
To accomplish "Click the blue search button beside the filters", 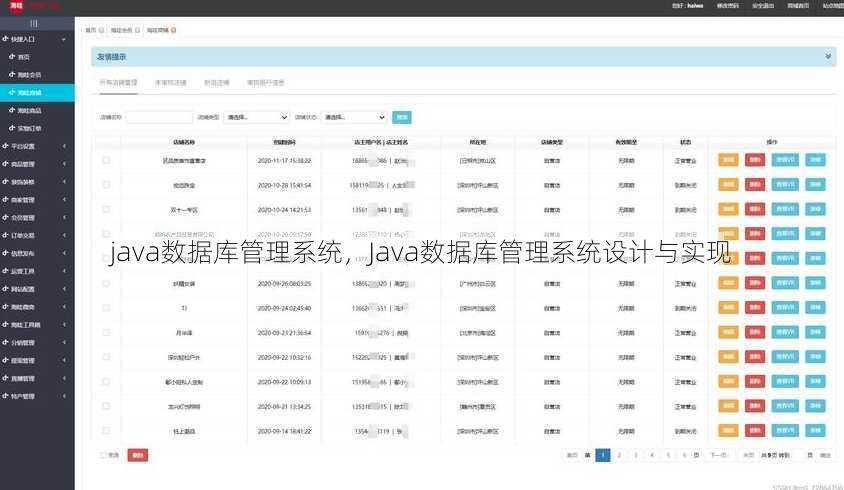I will 402,117.
